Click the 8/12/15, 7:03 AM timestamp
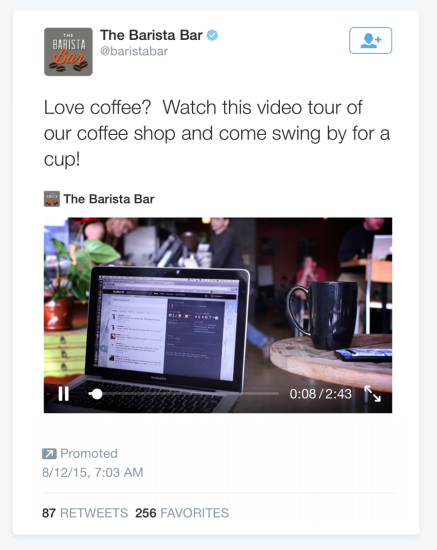Viewport: 437px width, 550px height. pyautogui.click(x=93, y=472)
